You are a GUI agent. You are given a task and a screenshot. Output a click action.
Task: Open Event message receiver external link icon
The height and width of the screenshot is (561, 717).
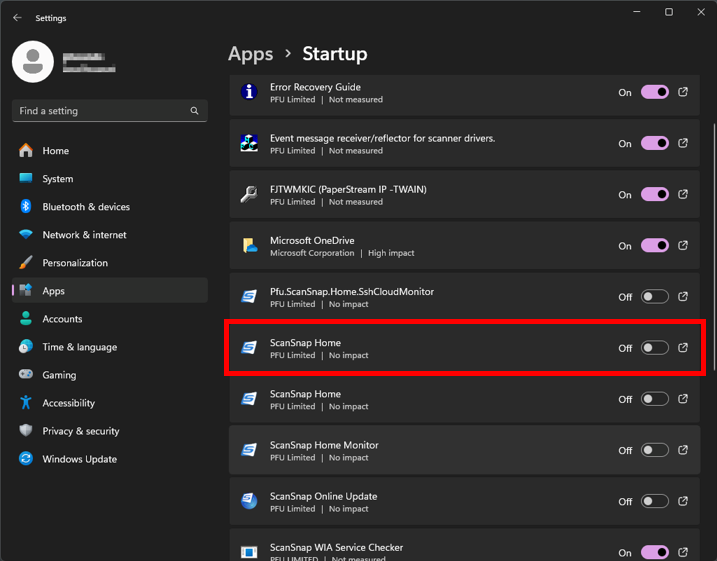(683, 143)
